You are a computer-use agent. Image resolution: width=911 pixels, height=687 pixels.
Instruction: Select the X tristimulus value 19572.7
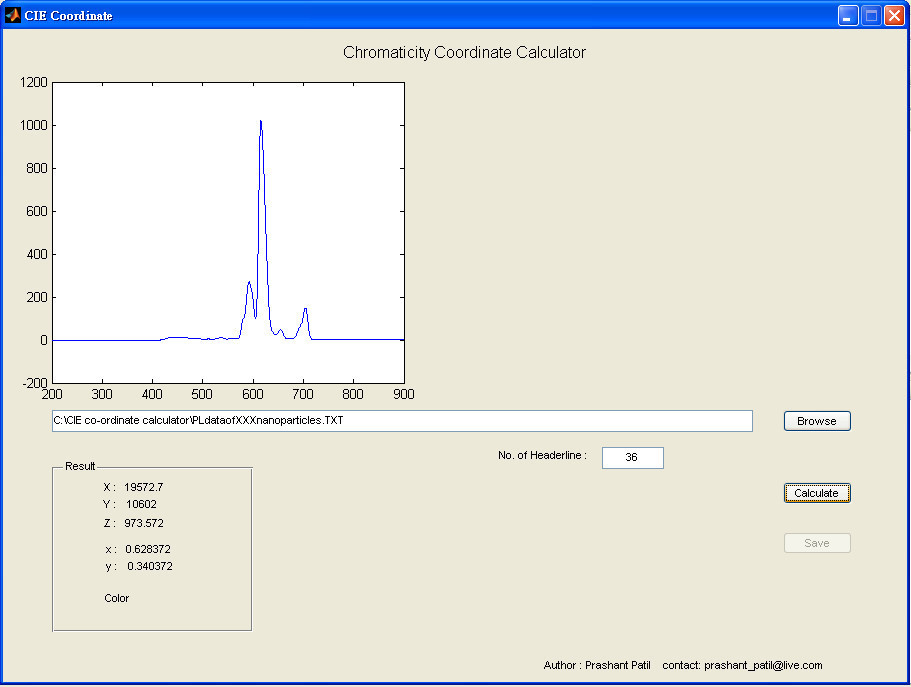tap(143, 487)
